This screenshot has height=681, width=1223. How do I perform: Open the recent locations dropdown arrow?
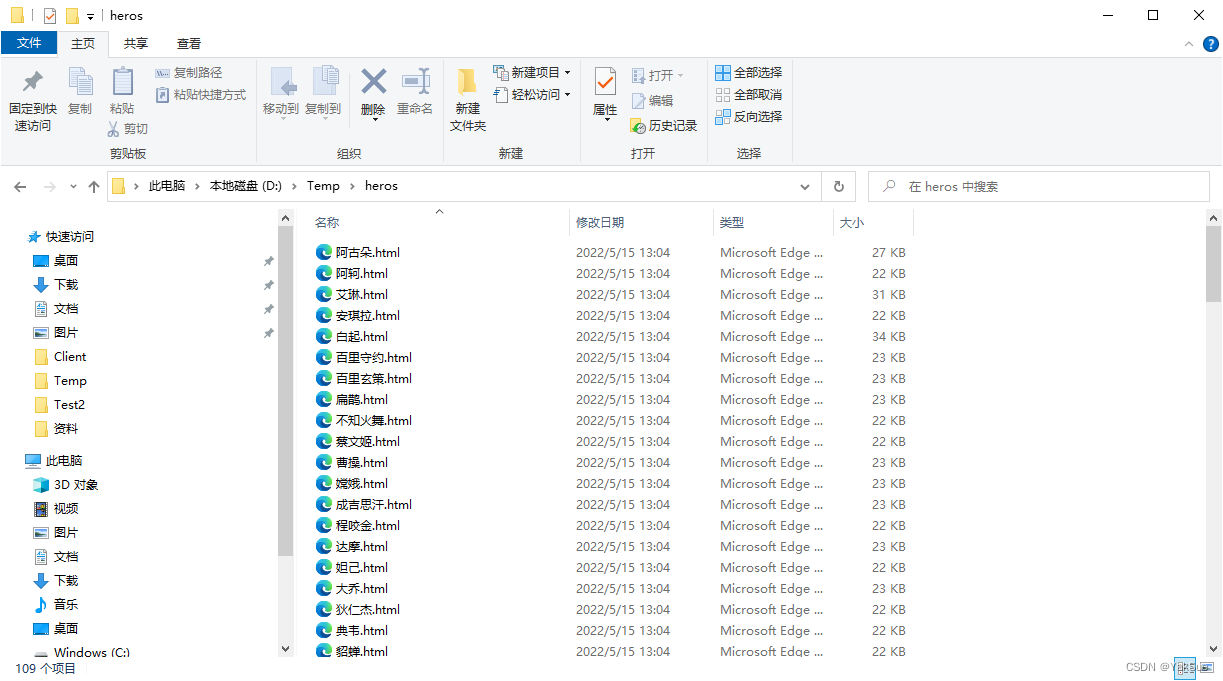(73, 187)
